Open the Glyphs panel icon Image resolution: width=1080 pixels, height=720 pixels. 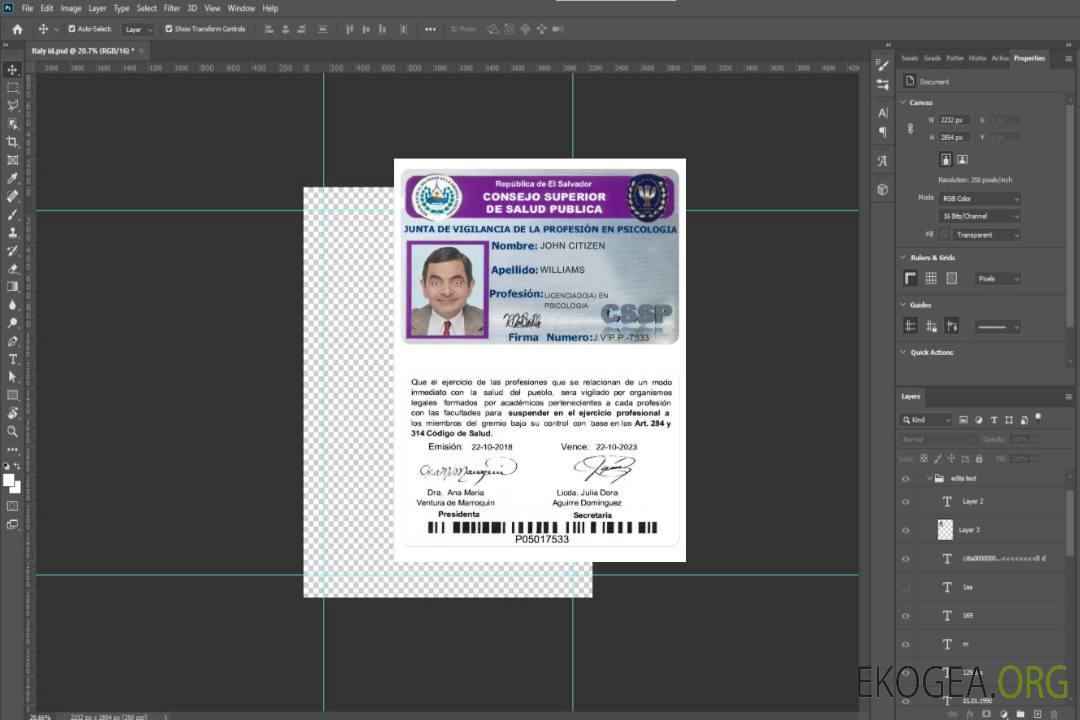(x=883, y=161)
